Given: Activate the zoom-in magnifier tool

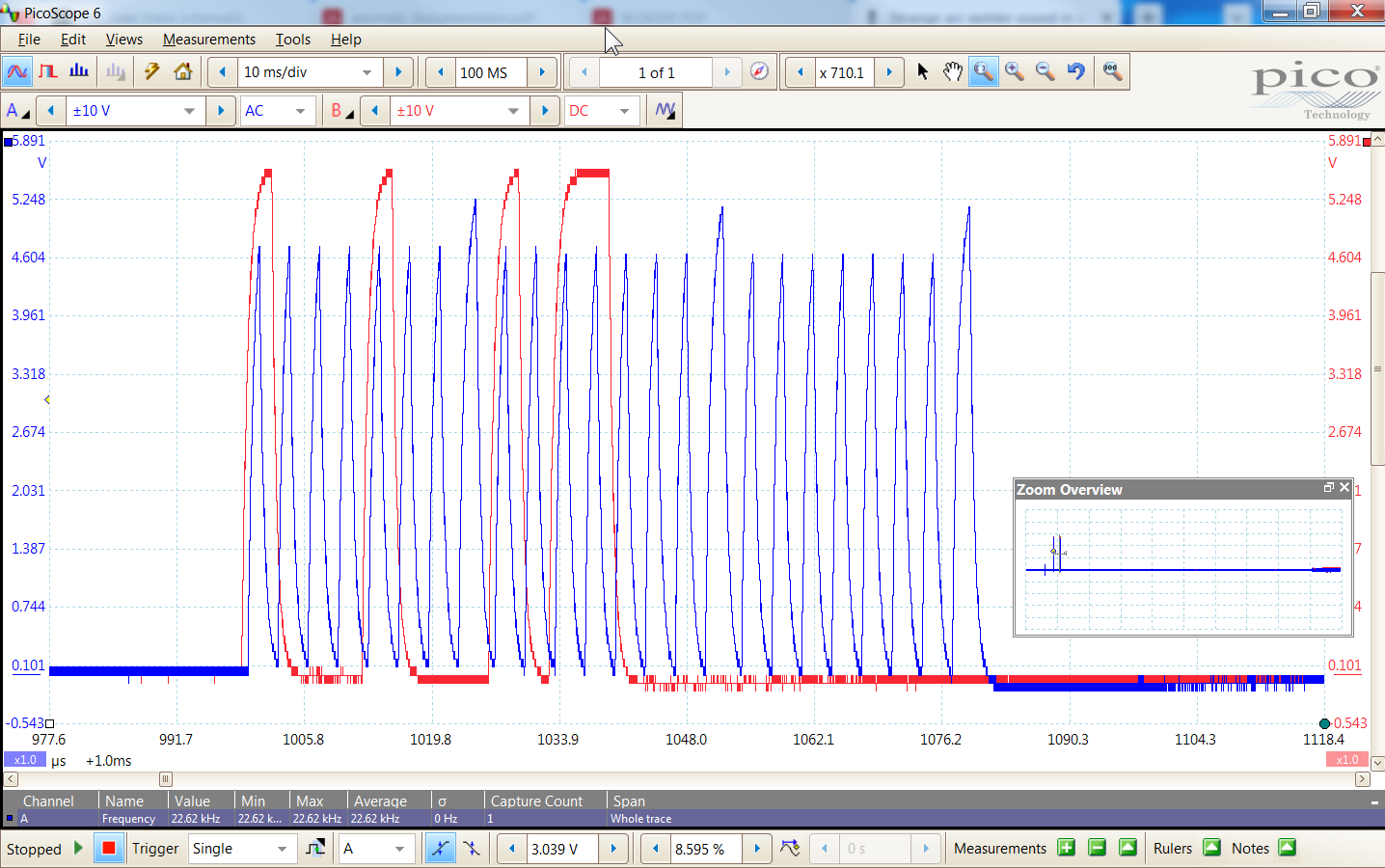Looking at the screenshot, I should pos(983,71).
